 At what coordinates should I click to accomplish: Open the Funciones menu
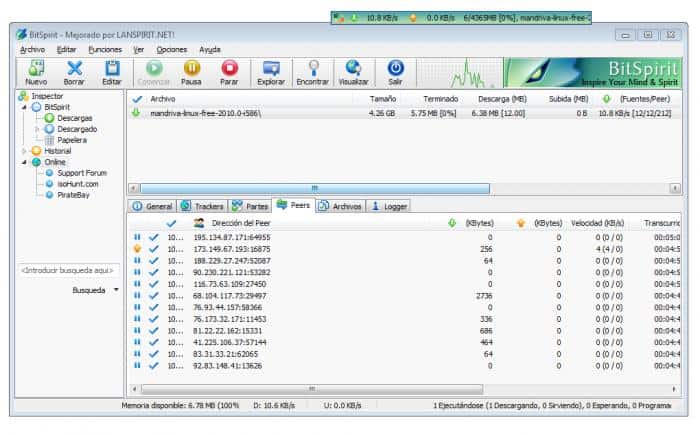tap(105, 50)
